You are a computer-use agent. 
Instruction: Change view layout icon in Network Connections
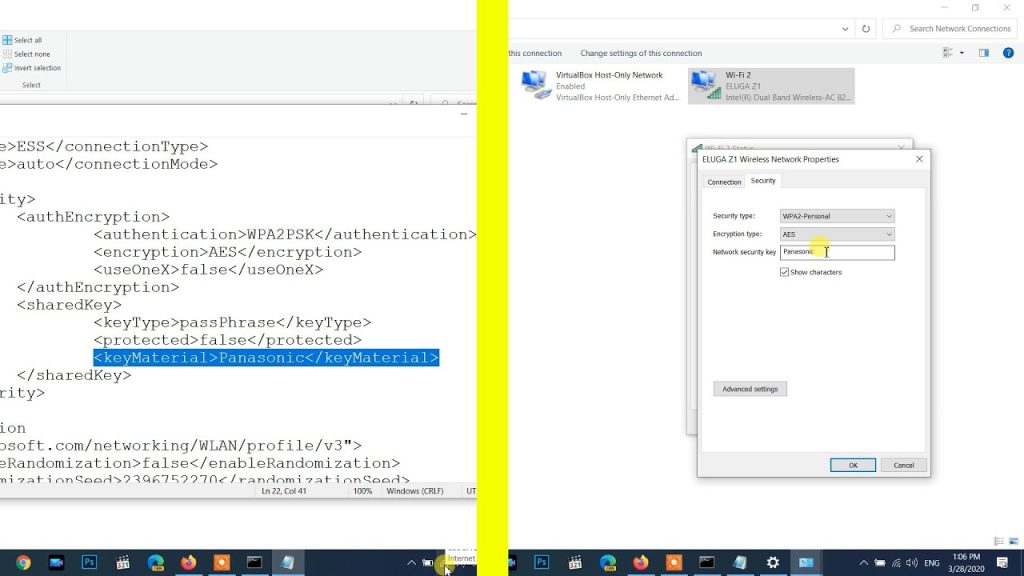click(x=948, y=53)
